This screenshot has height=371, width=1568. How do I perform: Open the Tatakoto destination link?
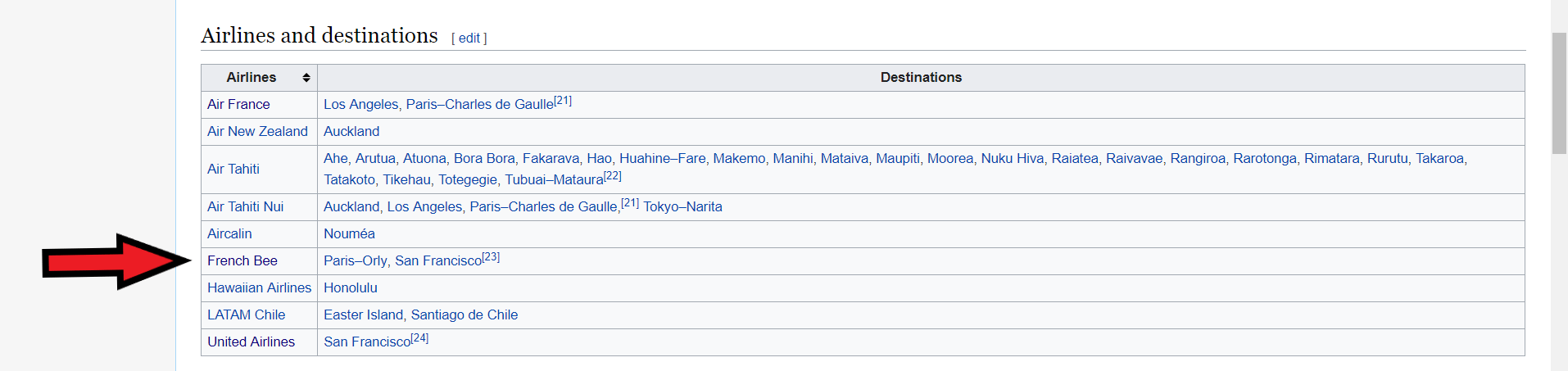point(349,179)
